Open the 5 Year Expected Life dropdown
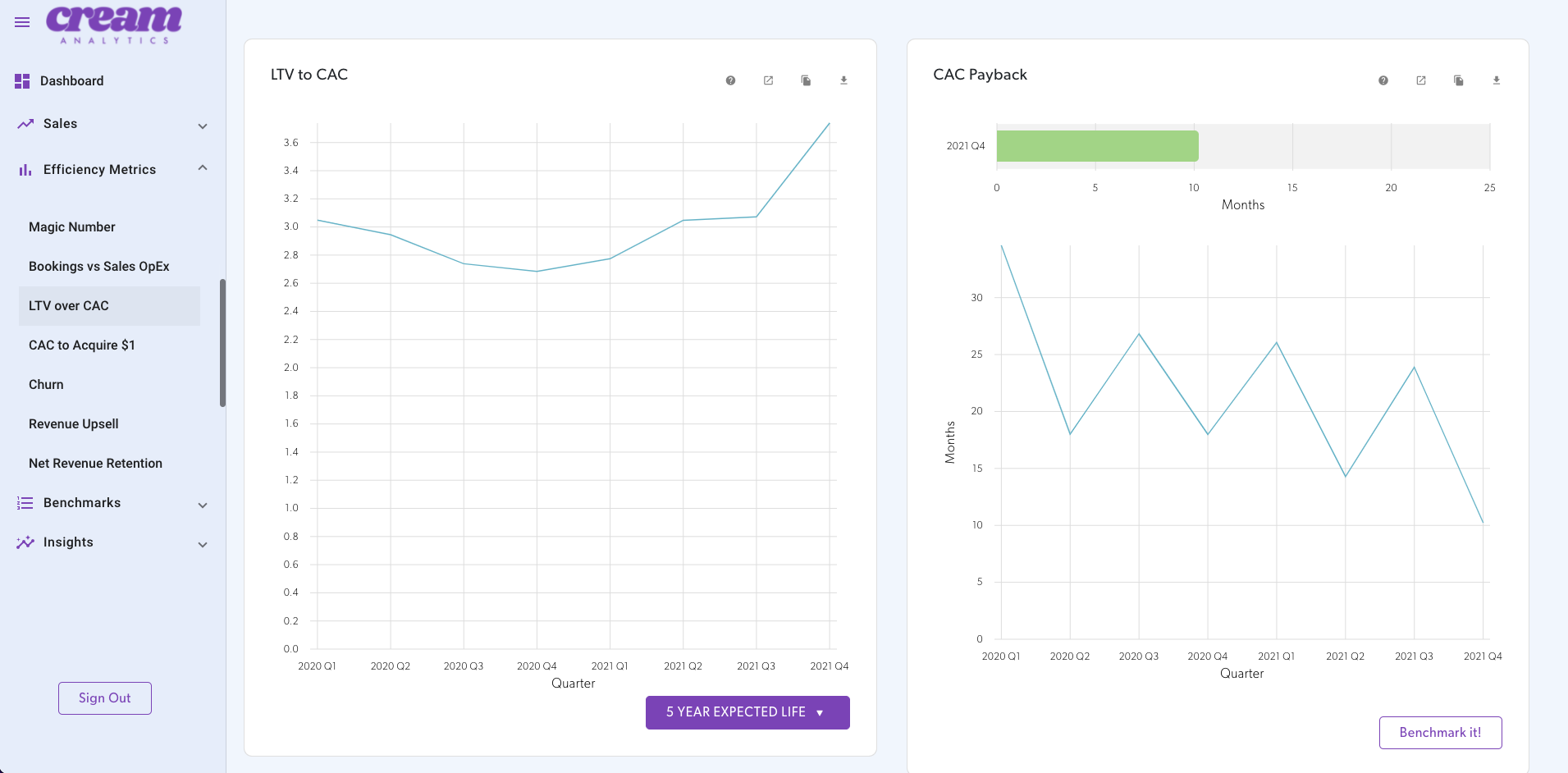Viewport: 1568px width, 773px height. 747,712
